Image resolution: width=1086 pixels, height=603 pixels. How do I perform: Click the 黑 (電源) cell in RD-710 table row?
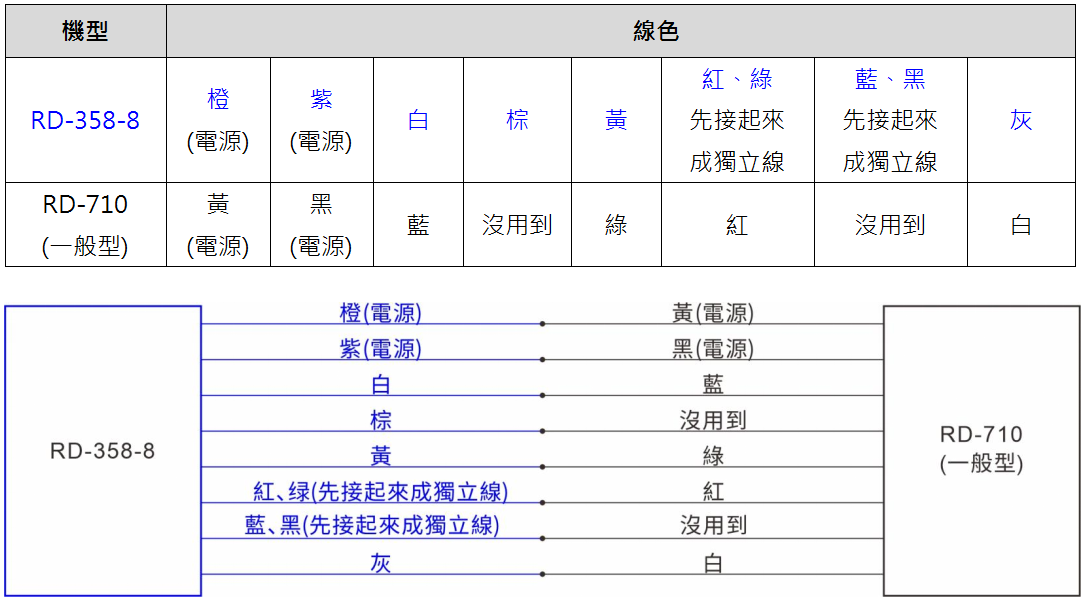(x=321, y=225)
